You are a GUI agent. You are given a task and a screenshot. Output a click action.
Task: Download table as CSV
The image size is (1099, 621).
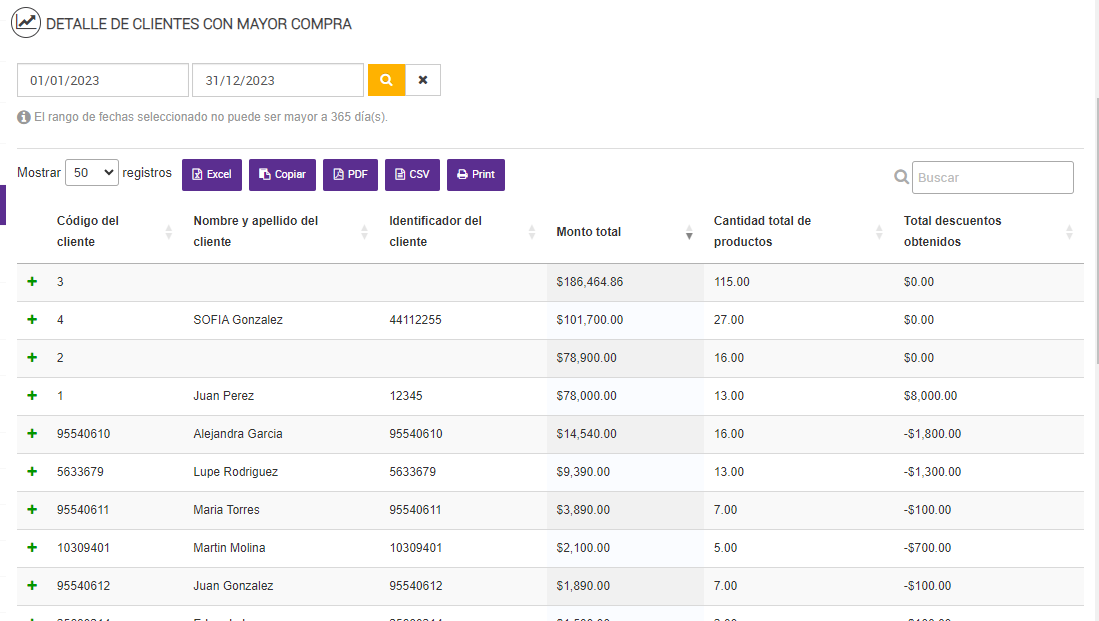[x=412, y=175]
